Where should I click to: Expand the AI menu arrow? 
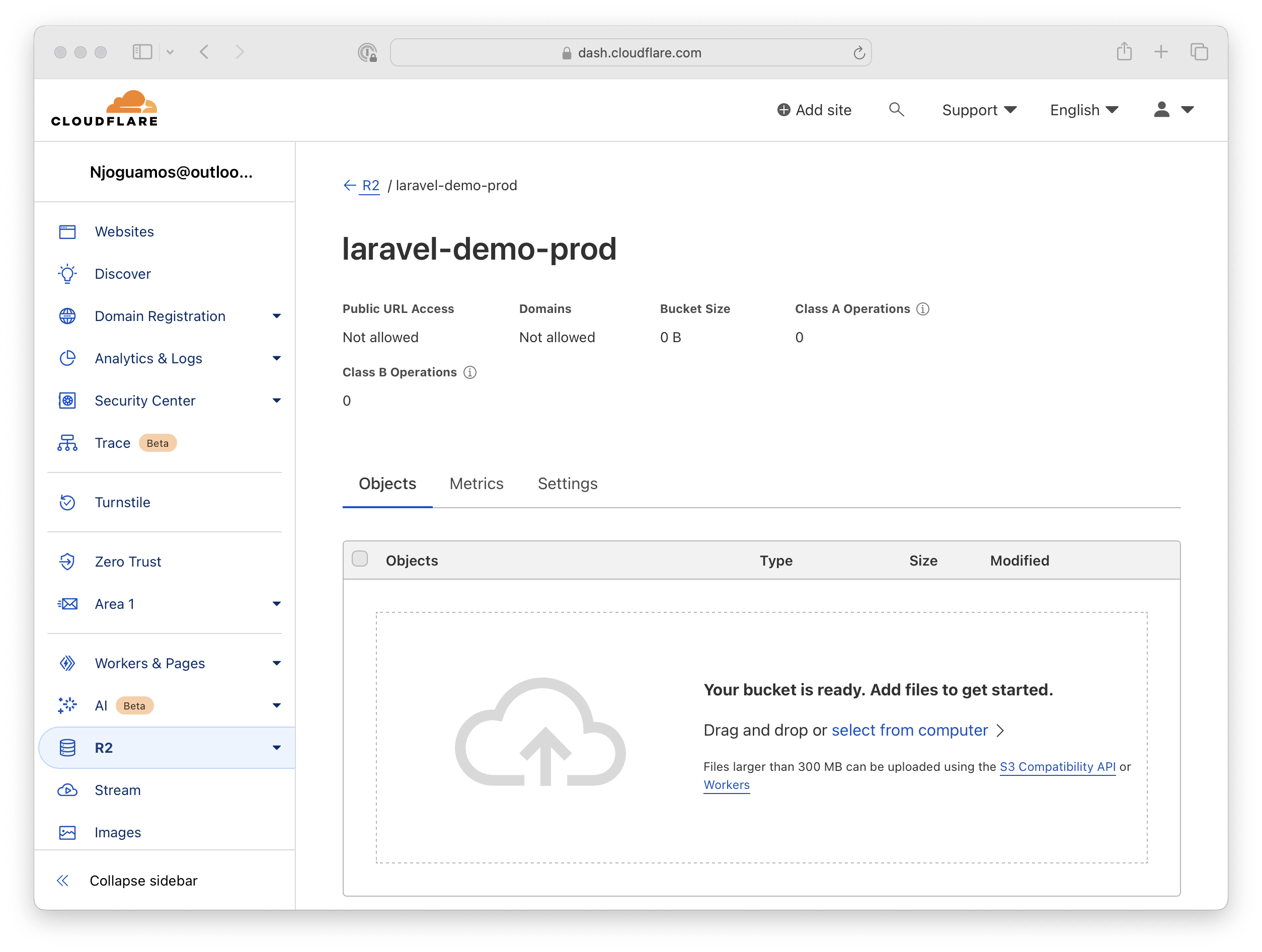[x=277, y=705]
